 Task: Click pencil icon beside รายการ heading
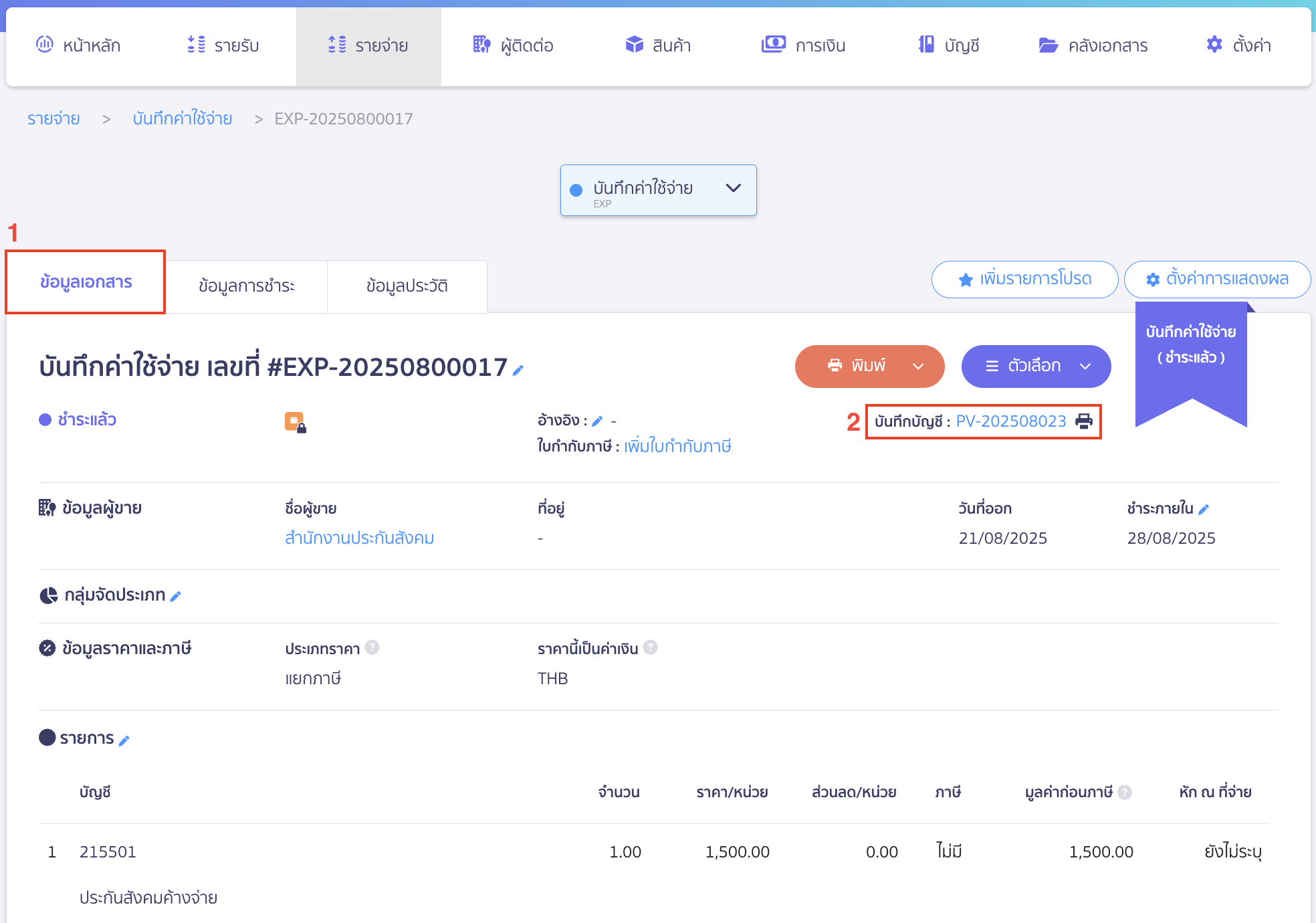pos(124,740)
